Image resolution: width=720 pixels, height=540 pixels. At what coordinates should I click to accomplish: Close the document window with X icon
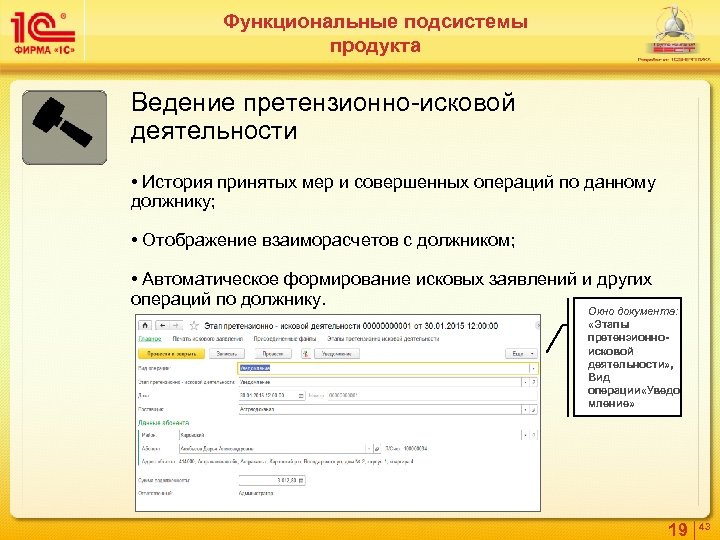click(x=538, y=325)
